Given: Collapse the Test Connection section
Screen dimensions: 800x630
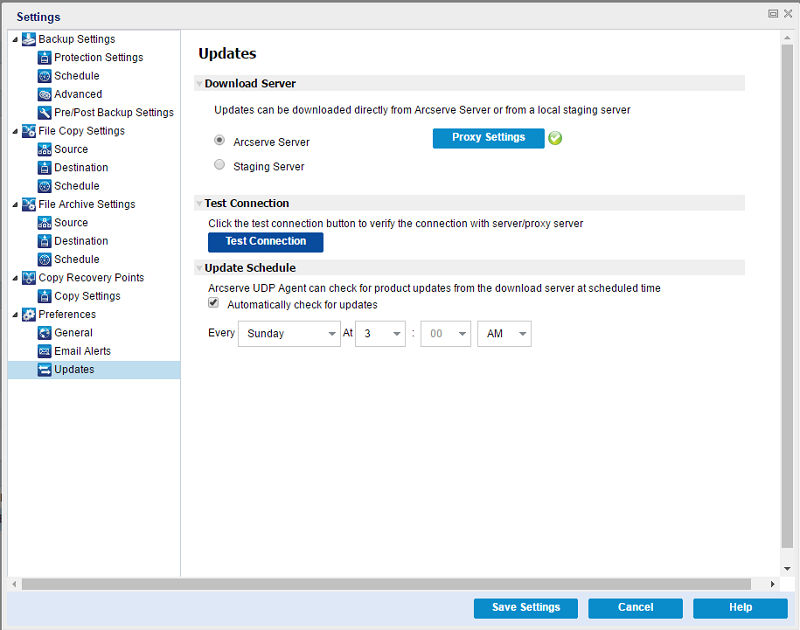Looking at the screenshot, I should click(199, 204).
